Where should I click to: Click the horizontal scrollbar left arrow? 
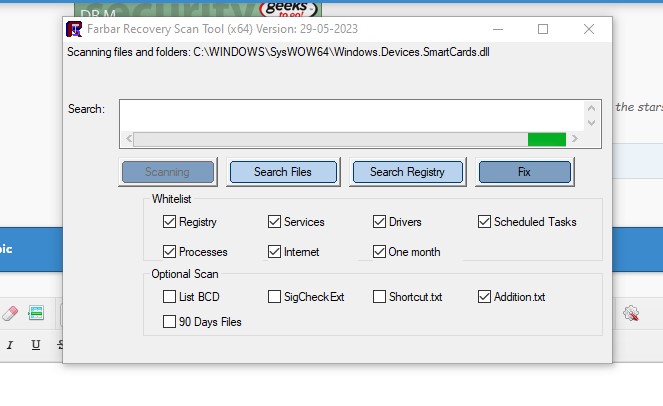(x=129, y=139)
